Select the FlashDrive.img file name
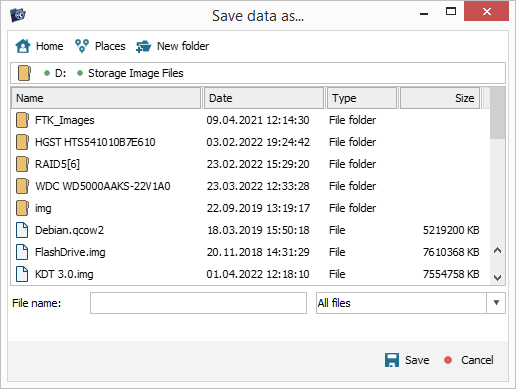 (70, 252)
